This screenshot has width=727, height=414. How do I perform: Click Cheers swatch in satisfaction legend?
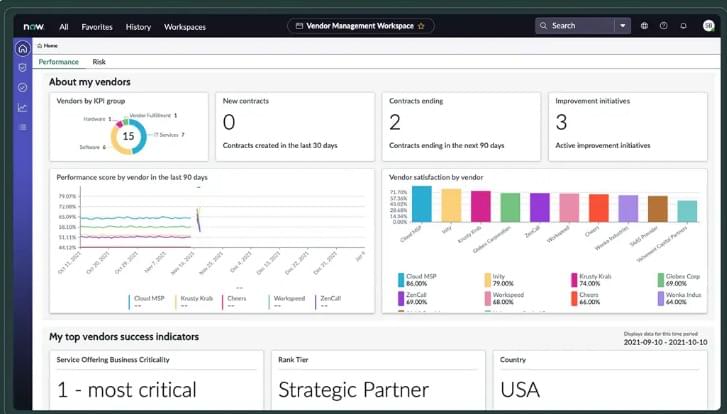coord(574,298)
